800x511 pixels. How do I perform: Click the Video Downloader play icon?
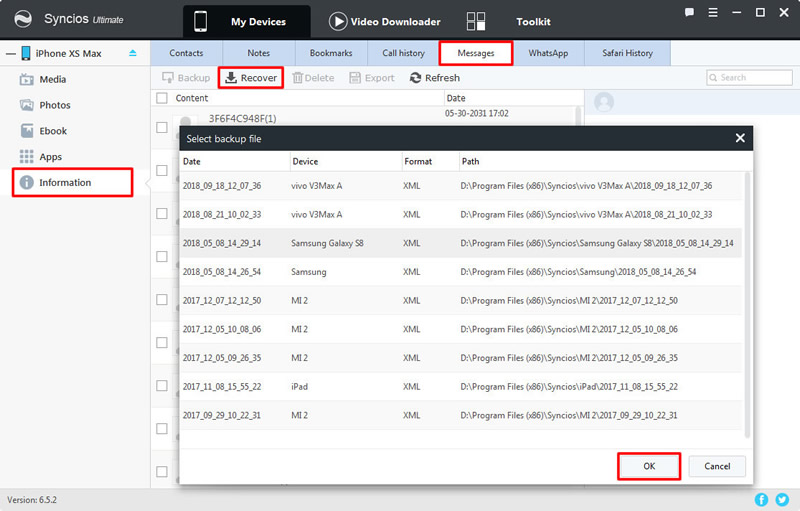pyautogui.click(x=338, y=21)
